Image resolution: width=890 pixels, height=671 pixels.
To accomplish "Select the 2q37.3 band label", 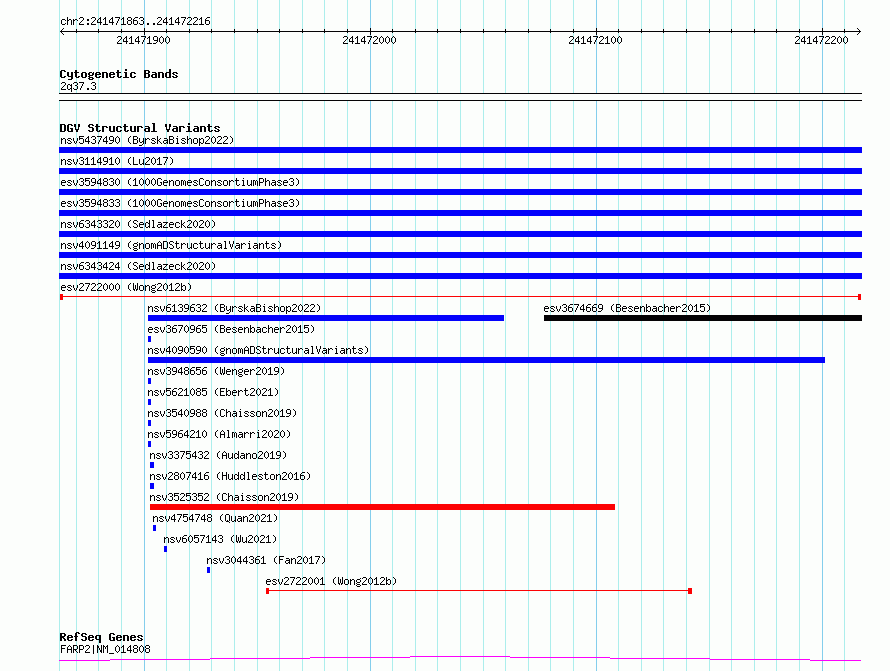I will pos(78,87).
